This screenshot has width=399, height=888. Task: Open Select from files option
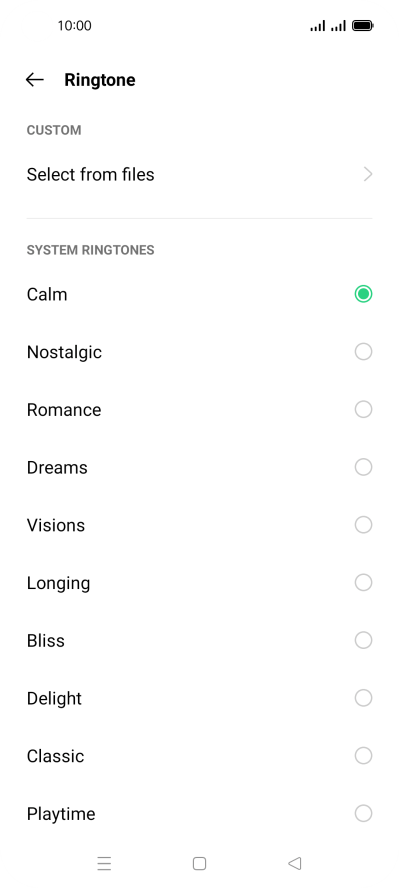click(x=199, y=174)
